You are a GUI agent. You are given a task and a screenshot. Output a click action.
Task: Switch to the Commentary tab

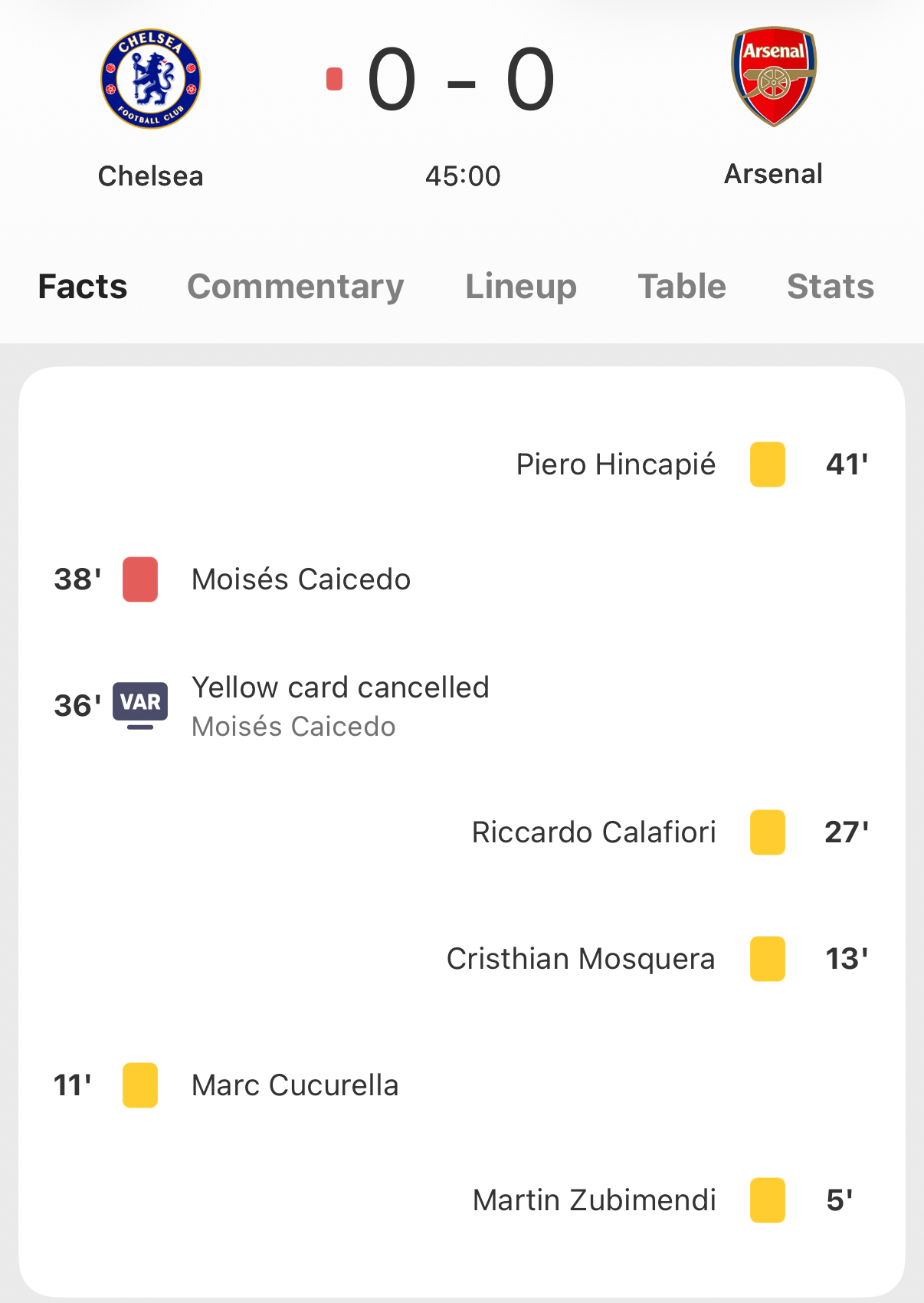point(296,287)
